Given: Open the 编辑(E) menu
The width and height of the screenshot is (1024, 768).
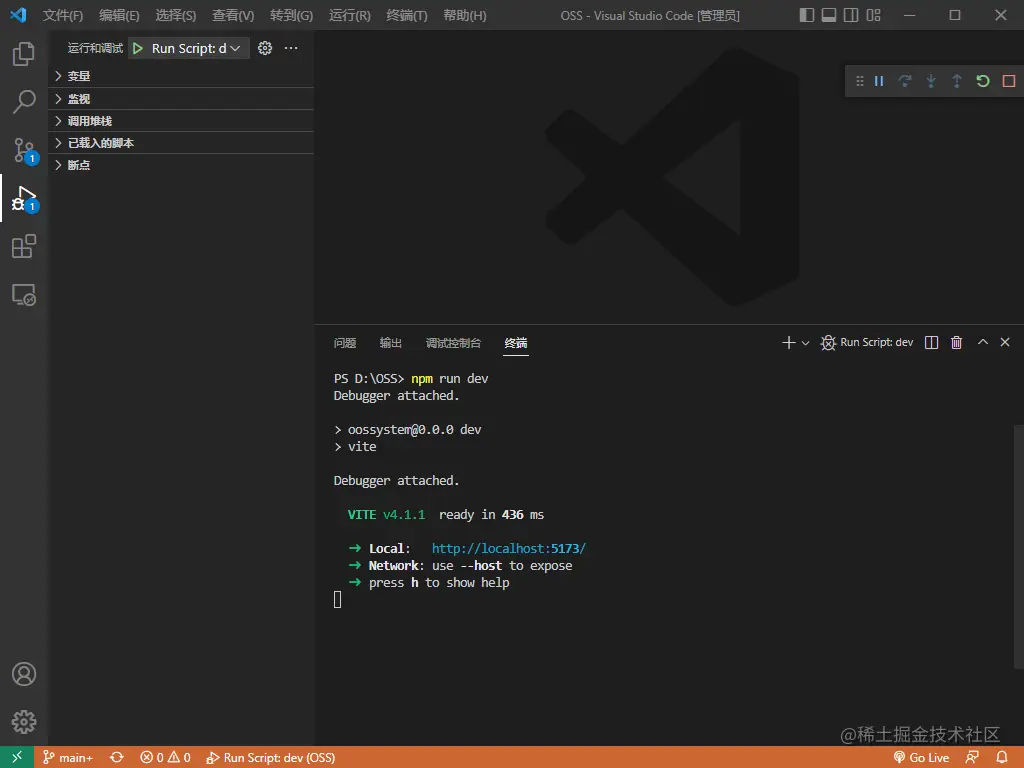Looking at the screenshot, I should pos(119,15).
